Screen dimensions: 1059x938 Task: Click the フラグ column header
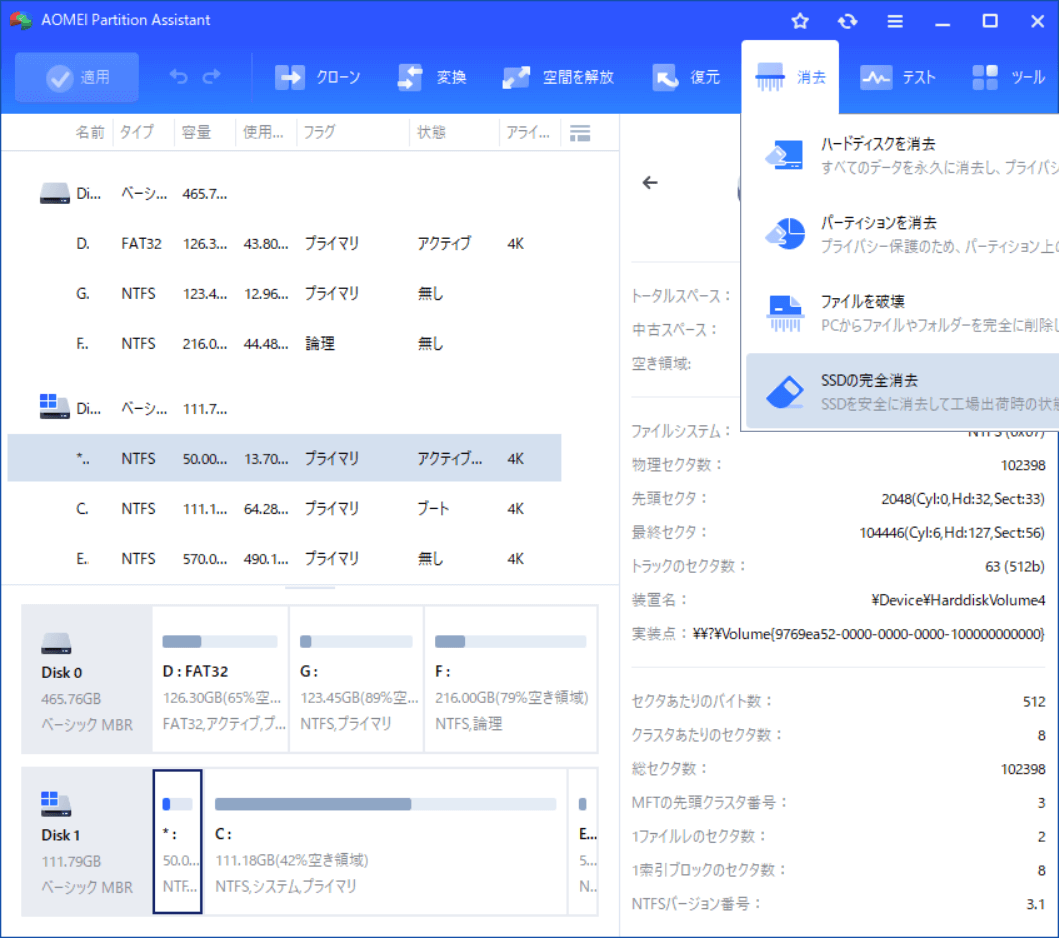point(319,132)
